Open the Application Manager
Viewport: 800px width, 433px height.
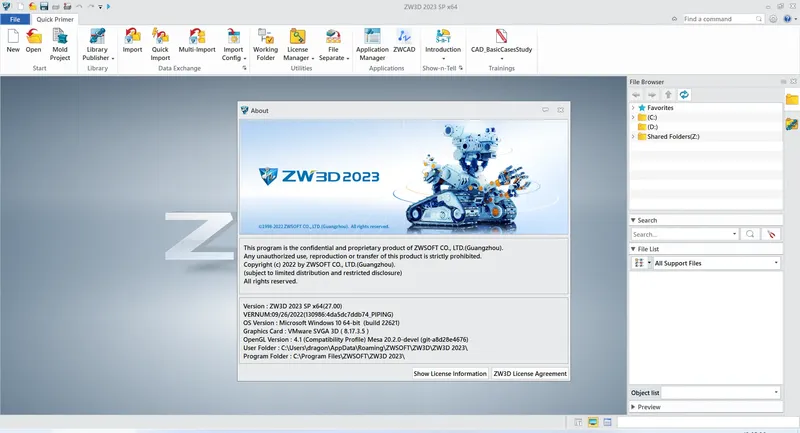tap(372, 44)
